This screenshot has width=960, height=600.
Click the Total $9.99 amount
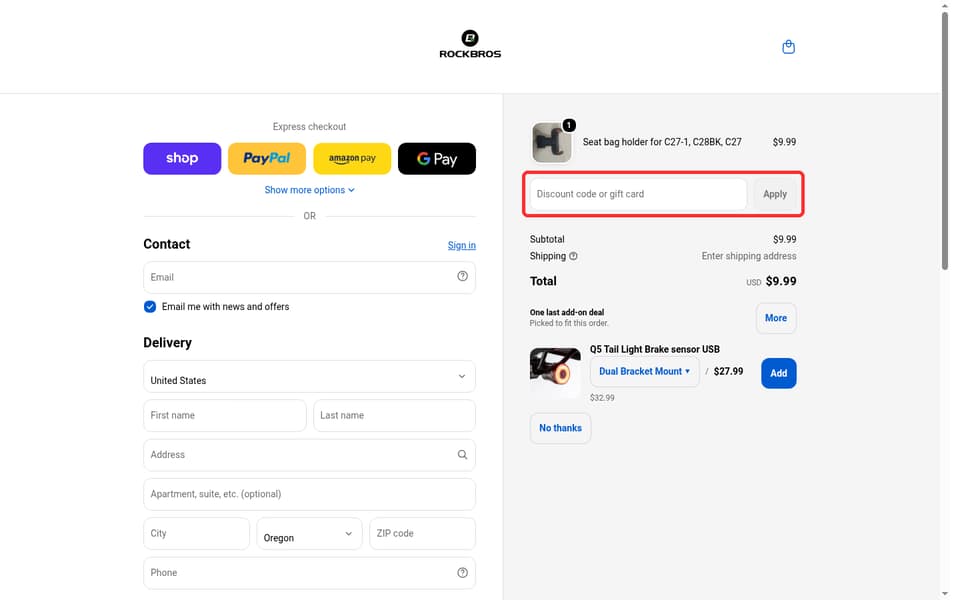(781, 281)
